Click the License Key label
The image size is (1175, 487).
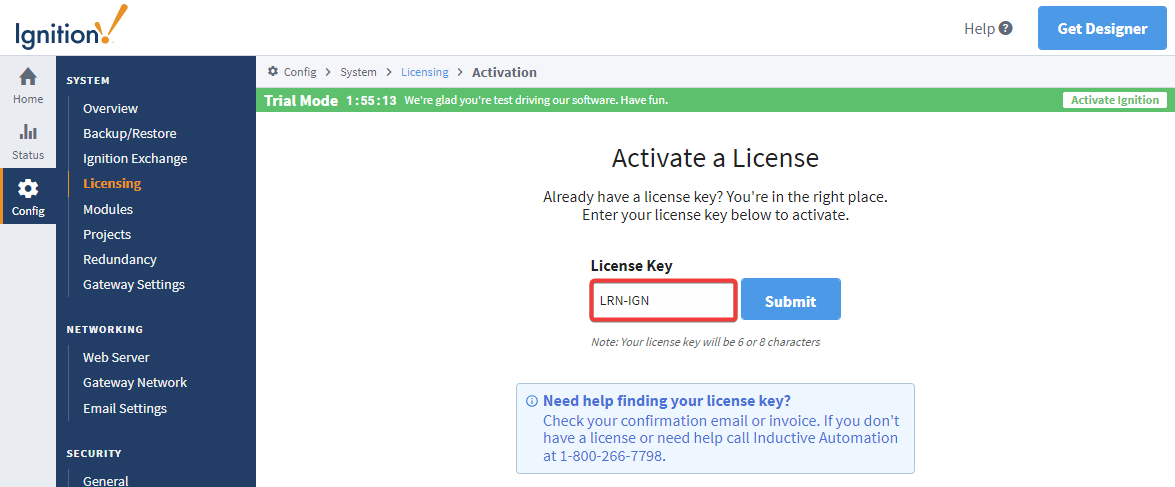(x=632, y=265)
